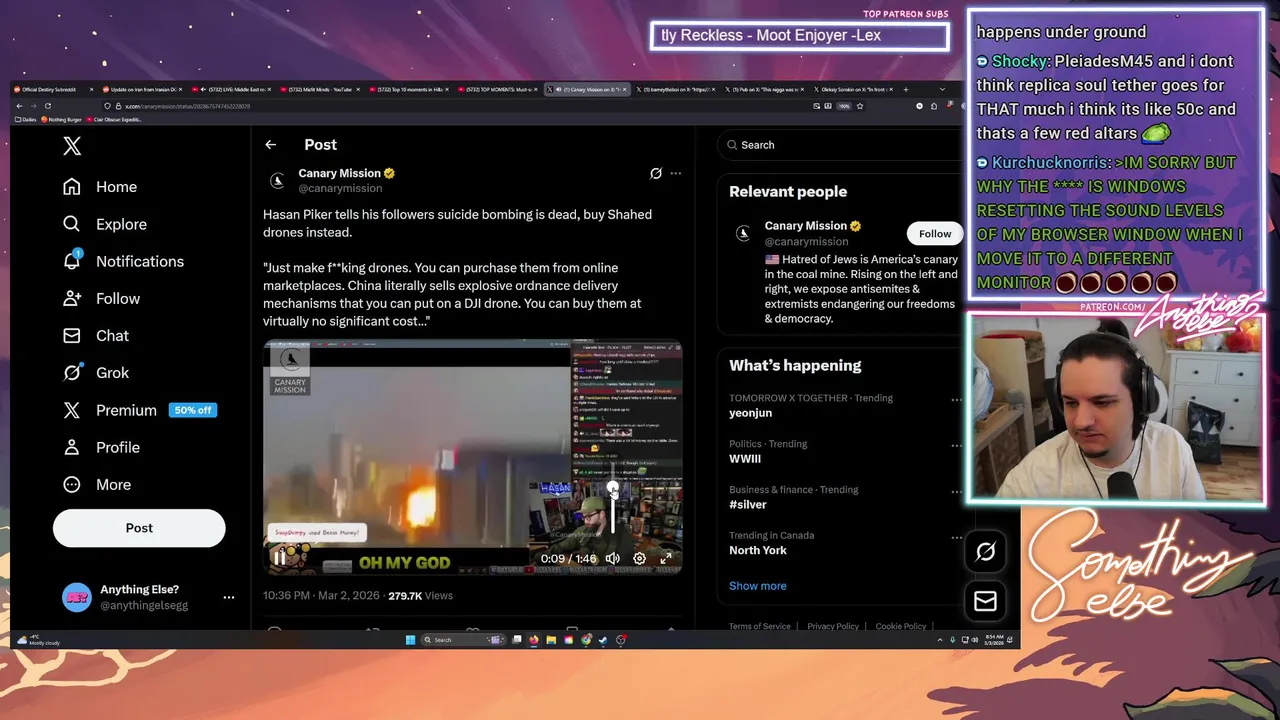The height and width of the screenshot is (720, 1280).
Task: Open the More menu in sidebar
Action: click(x=97, y=484)
